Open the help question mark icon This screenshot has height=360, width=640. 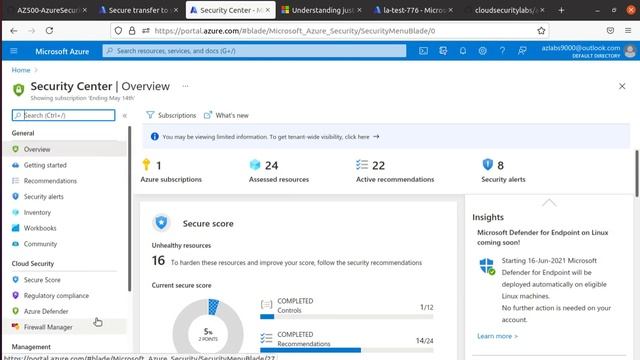502,51
